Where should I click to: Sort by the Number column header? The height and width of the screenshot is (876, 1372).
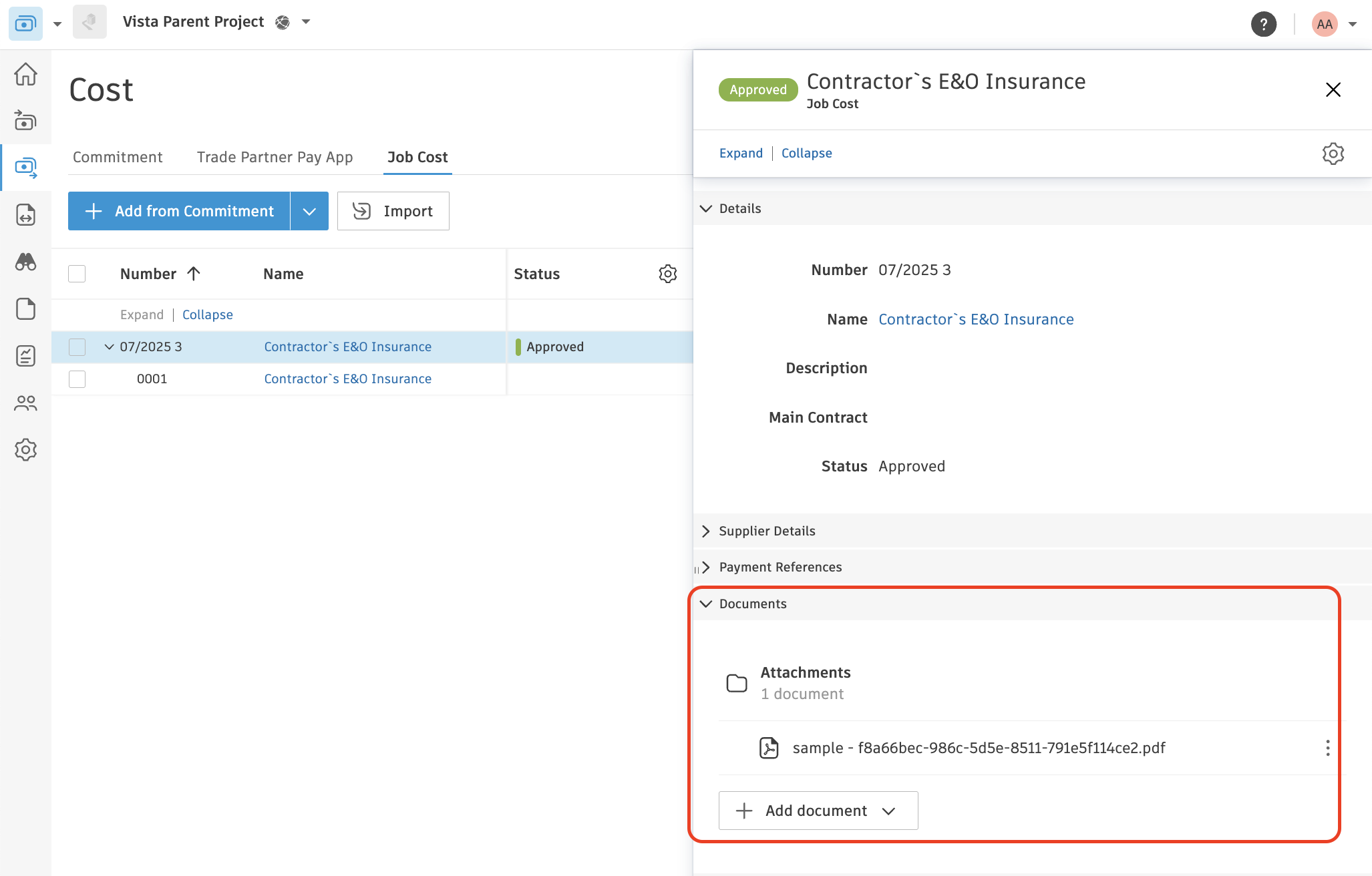[x=148, y=274]
